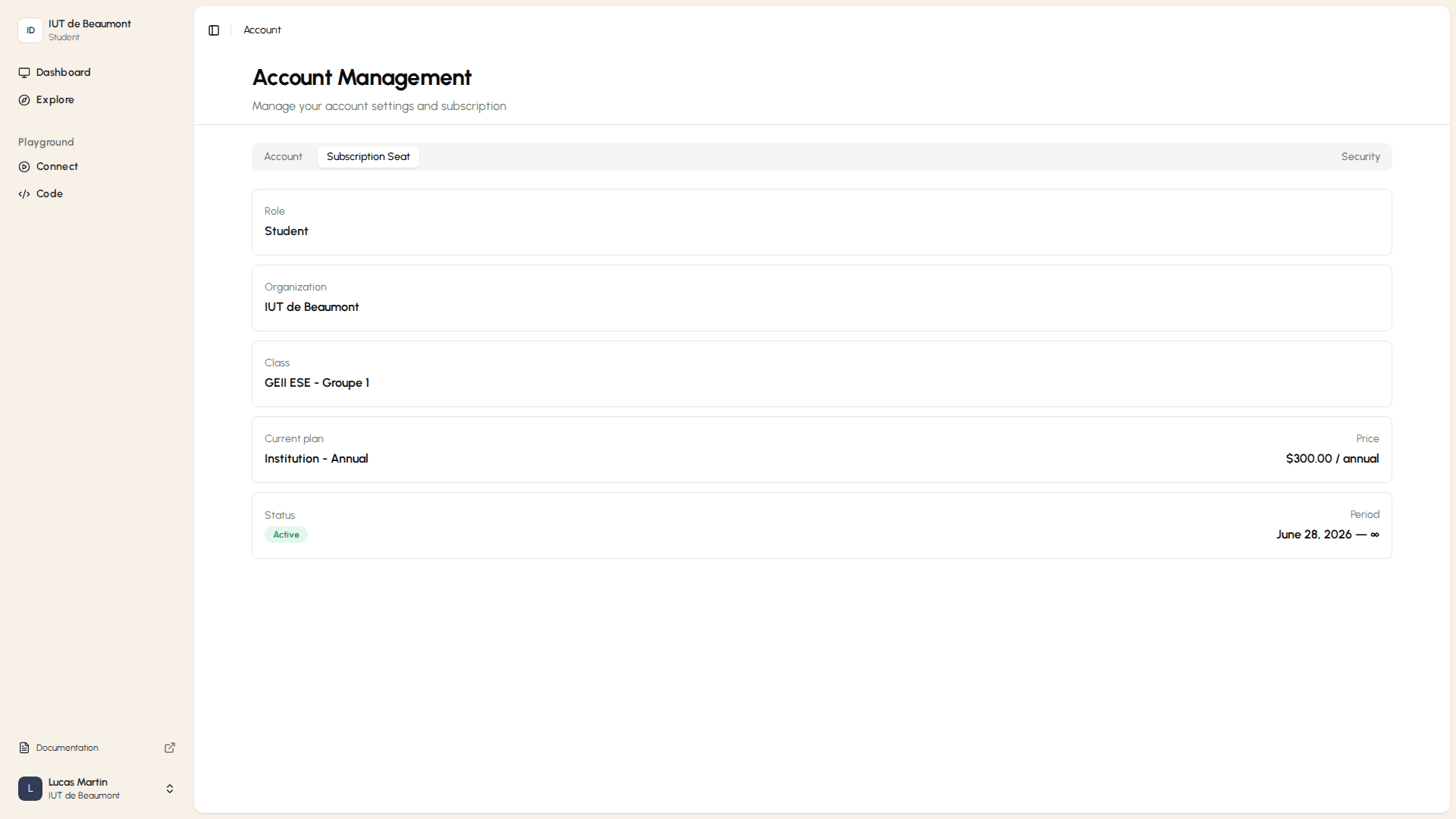Click the Code brackets icon
This screenshot has width=1456, height=819.
24,194
